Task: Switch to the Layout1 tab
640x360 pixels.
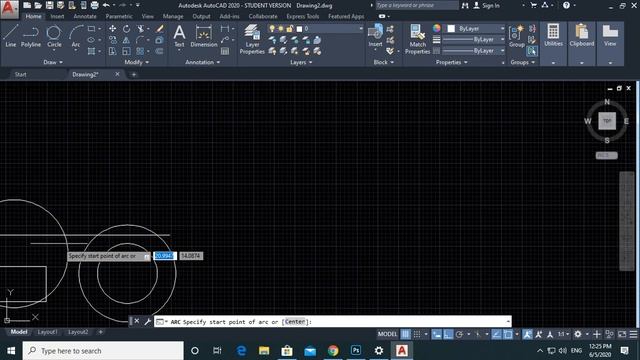Action: click(x=47, y=332)
